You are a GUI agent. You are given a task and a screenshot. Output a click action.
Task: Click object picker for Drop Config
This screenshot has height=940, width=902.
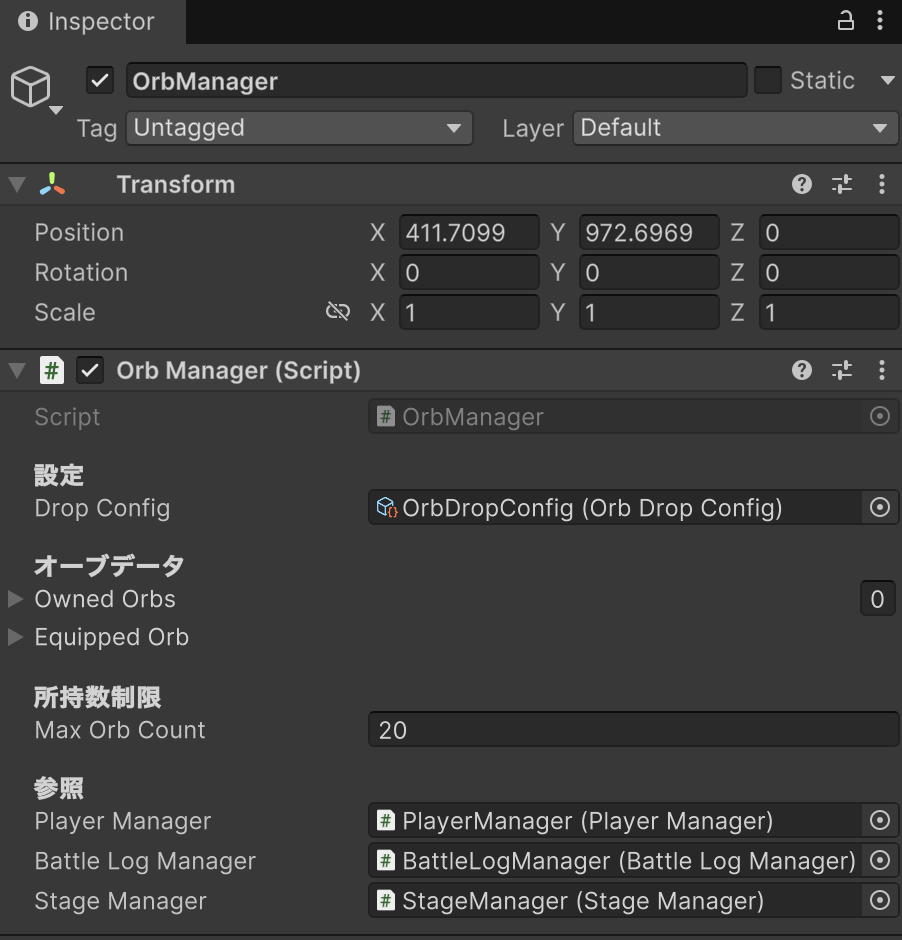879,508
